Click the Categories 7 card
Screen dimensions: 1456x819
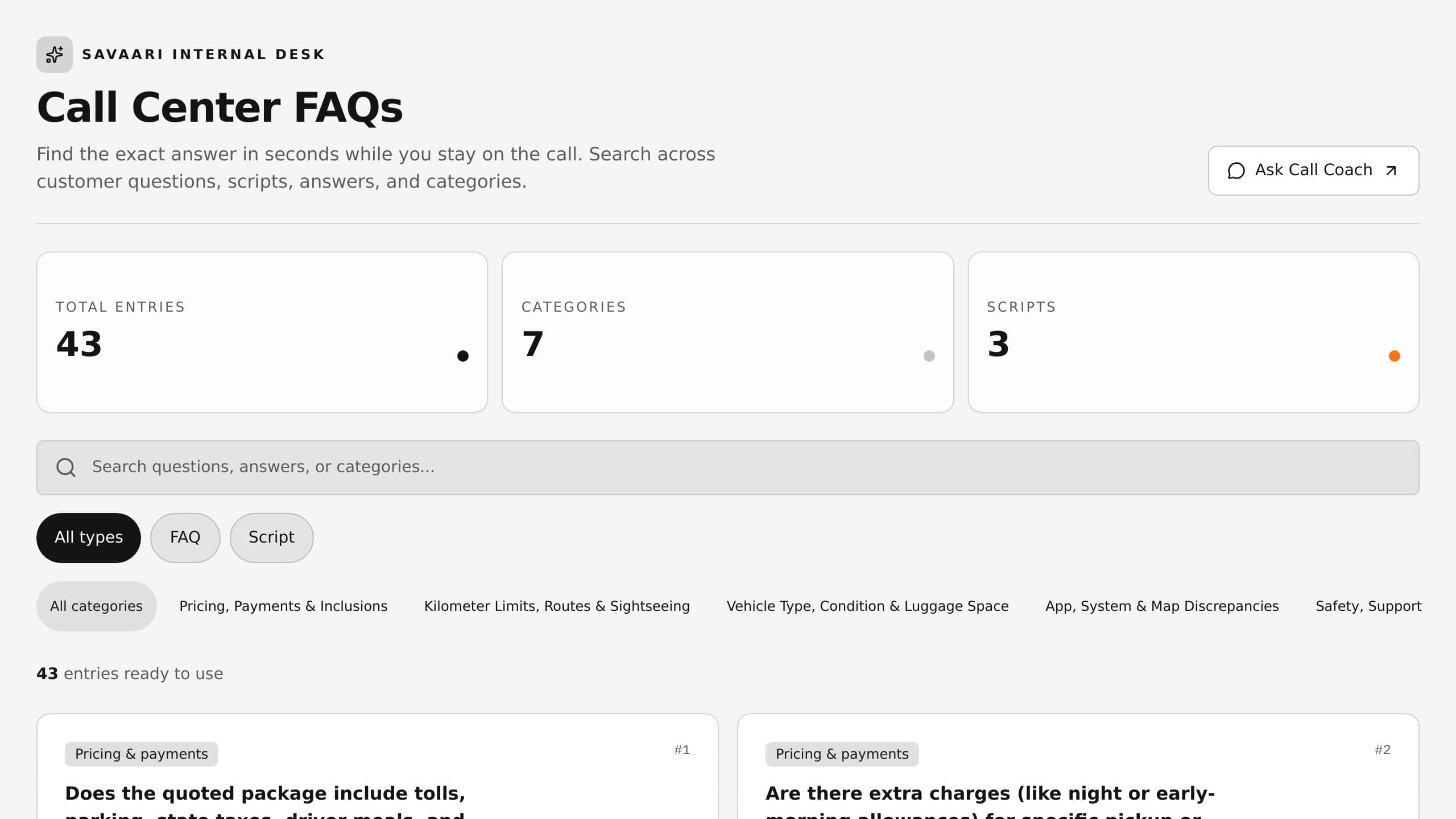(x=728, y=332)
